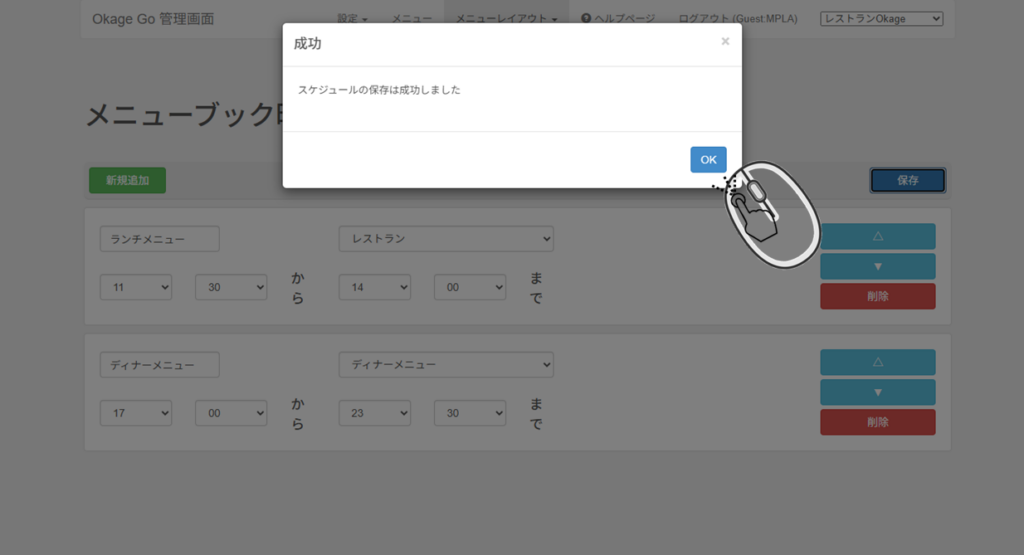Open the lunch start hour 11 dropdown

[x=136, y=287]
